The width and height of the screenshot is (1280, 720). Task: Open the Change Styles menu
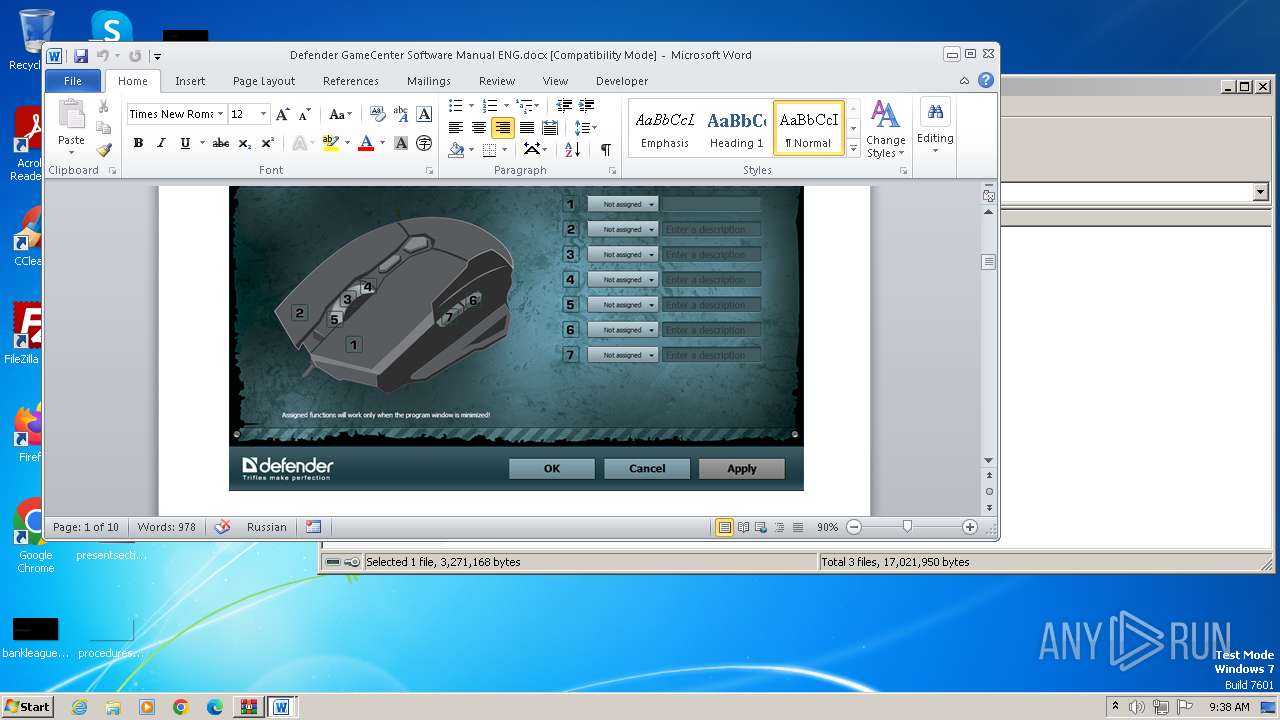885,128
